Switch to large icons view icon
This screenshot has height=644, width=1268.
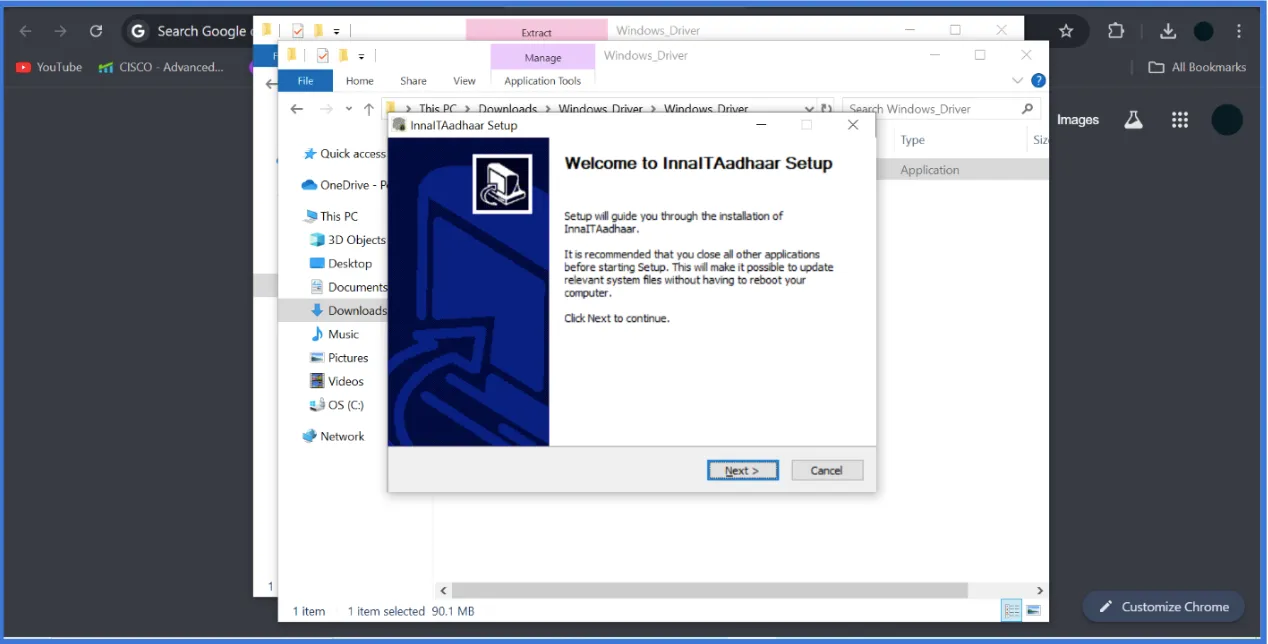tap(1033, 610)
